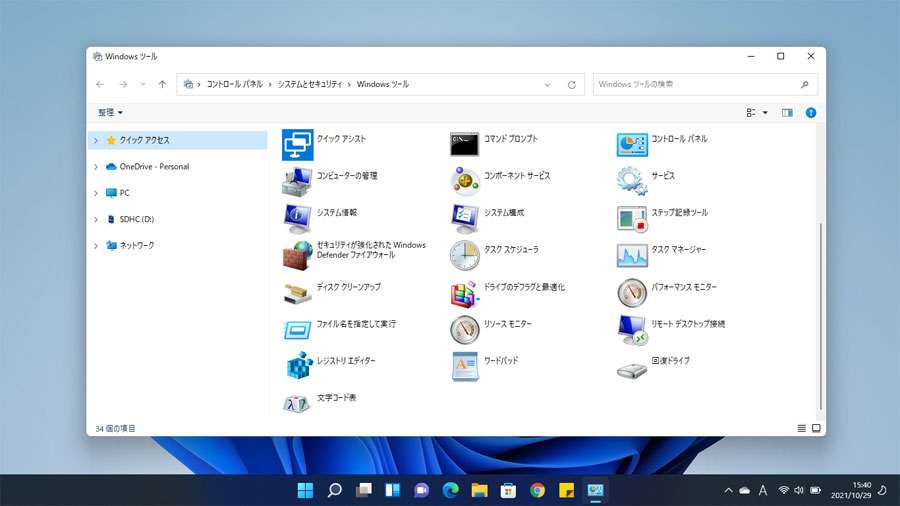This screenshot has width=900, height=506.
Task: Show hidden system tray icons
Action: coord(728,490)
